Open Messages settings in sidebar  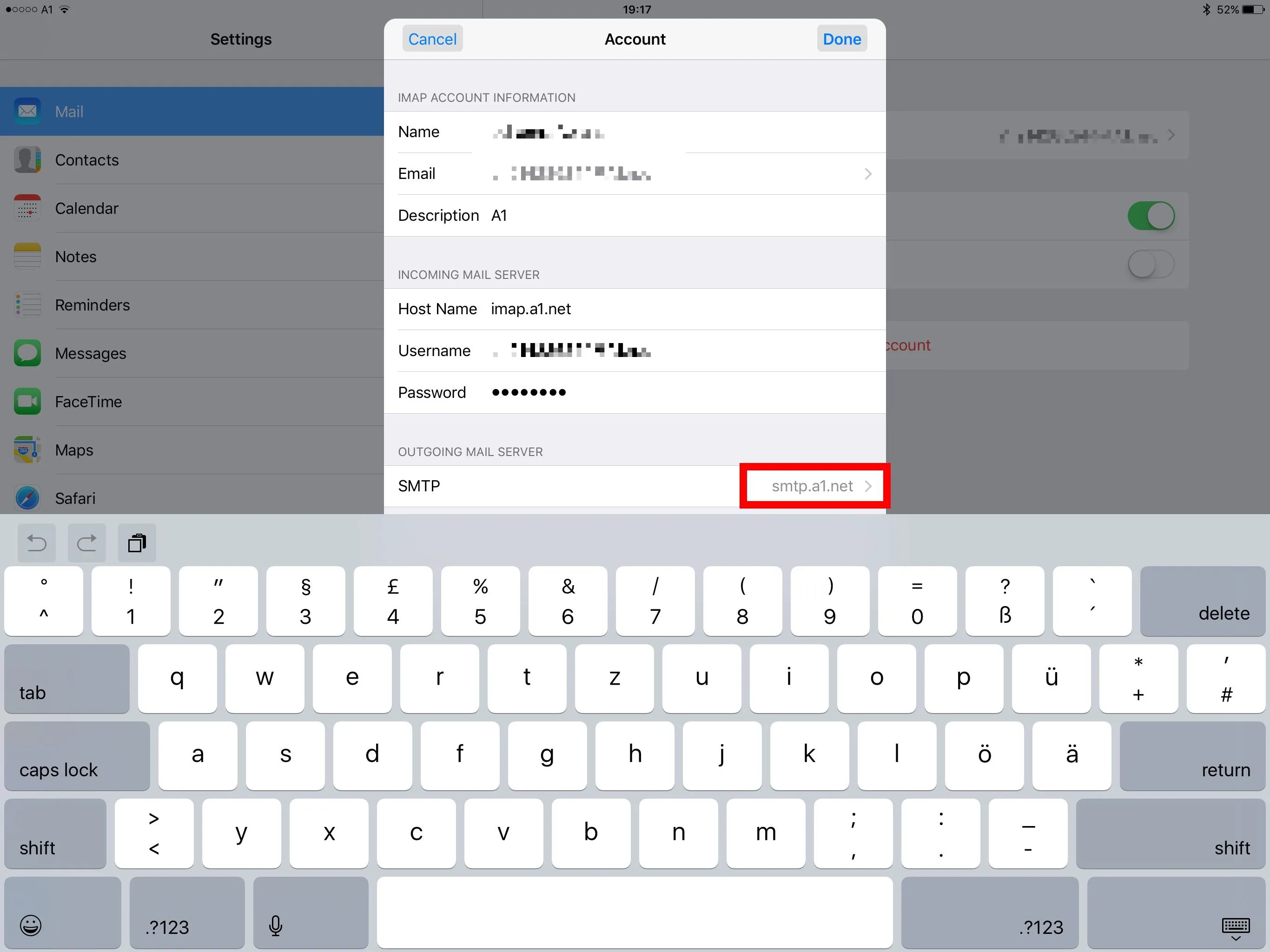point(90,353)
